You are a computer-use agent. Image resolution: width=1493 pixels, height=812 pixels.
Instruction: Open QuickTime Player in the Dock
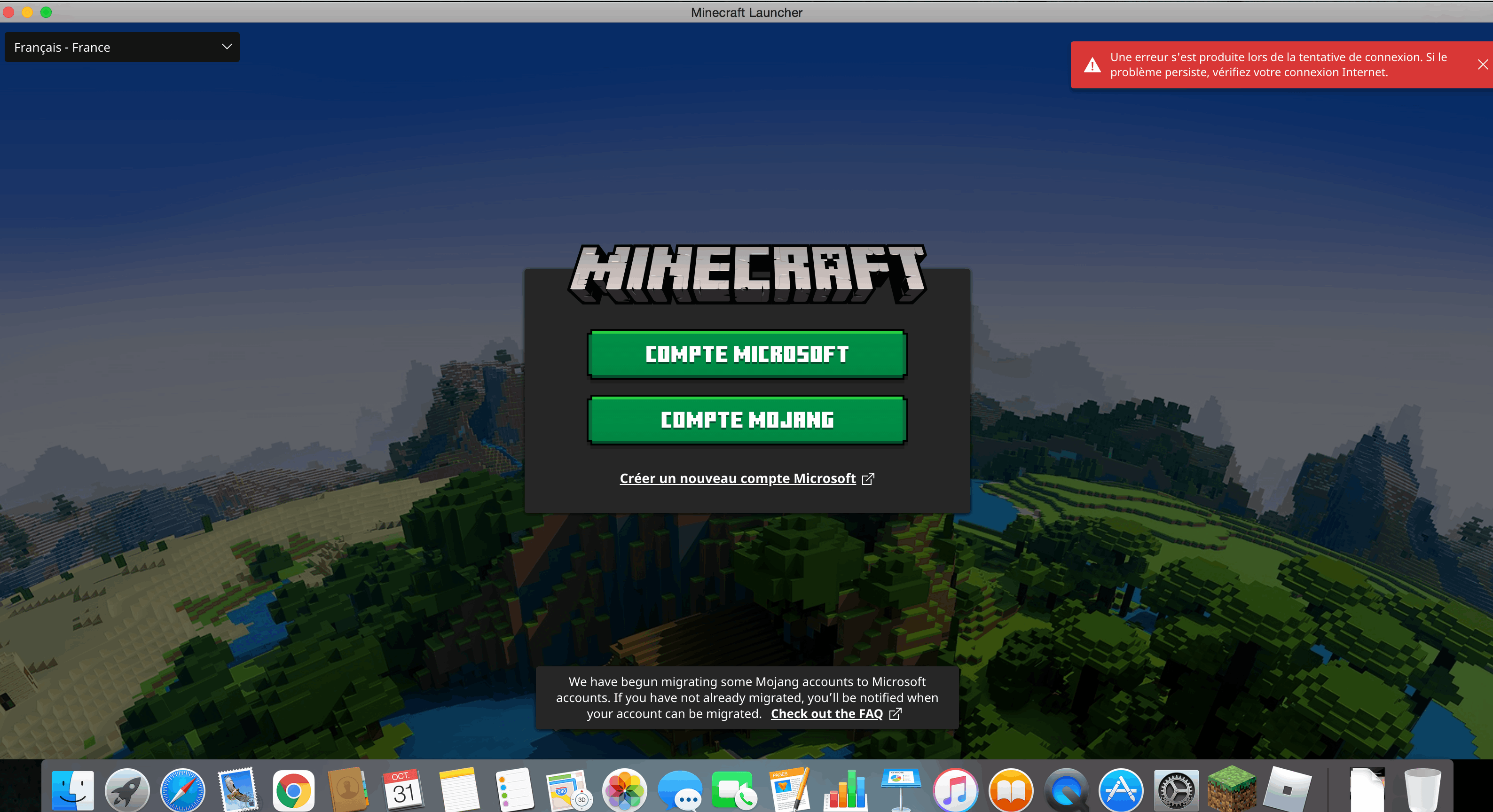click(1066, 789)
